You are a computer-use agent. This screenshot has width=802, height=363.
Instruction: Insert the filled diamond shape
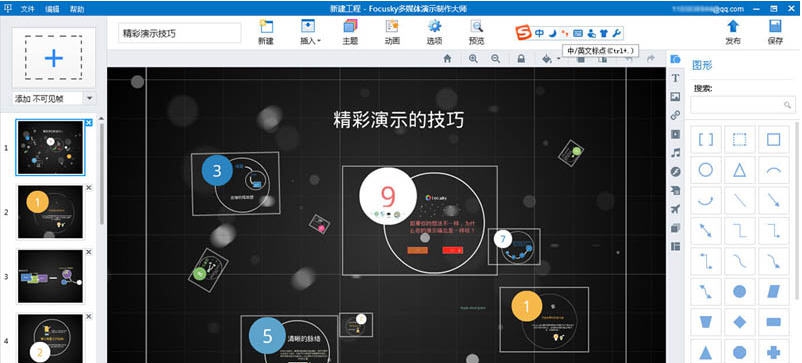coord(740,322)
